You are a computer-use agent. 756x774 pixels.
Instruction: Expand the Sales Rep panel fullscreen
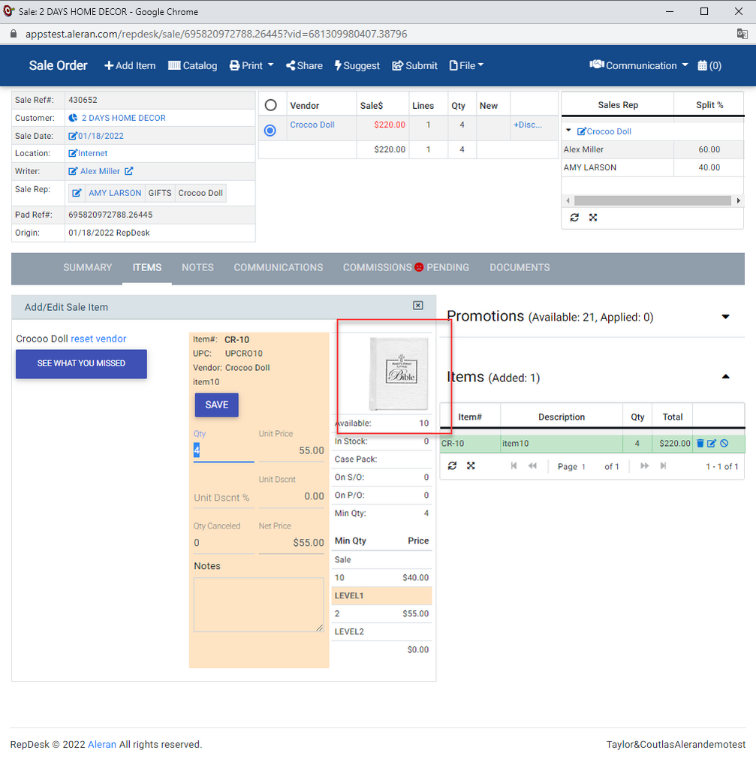pos(593,218)
